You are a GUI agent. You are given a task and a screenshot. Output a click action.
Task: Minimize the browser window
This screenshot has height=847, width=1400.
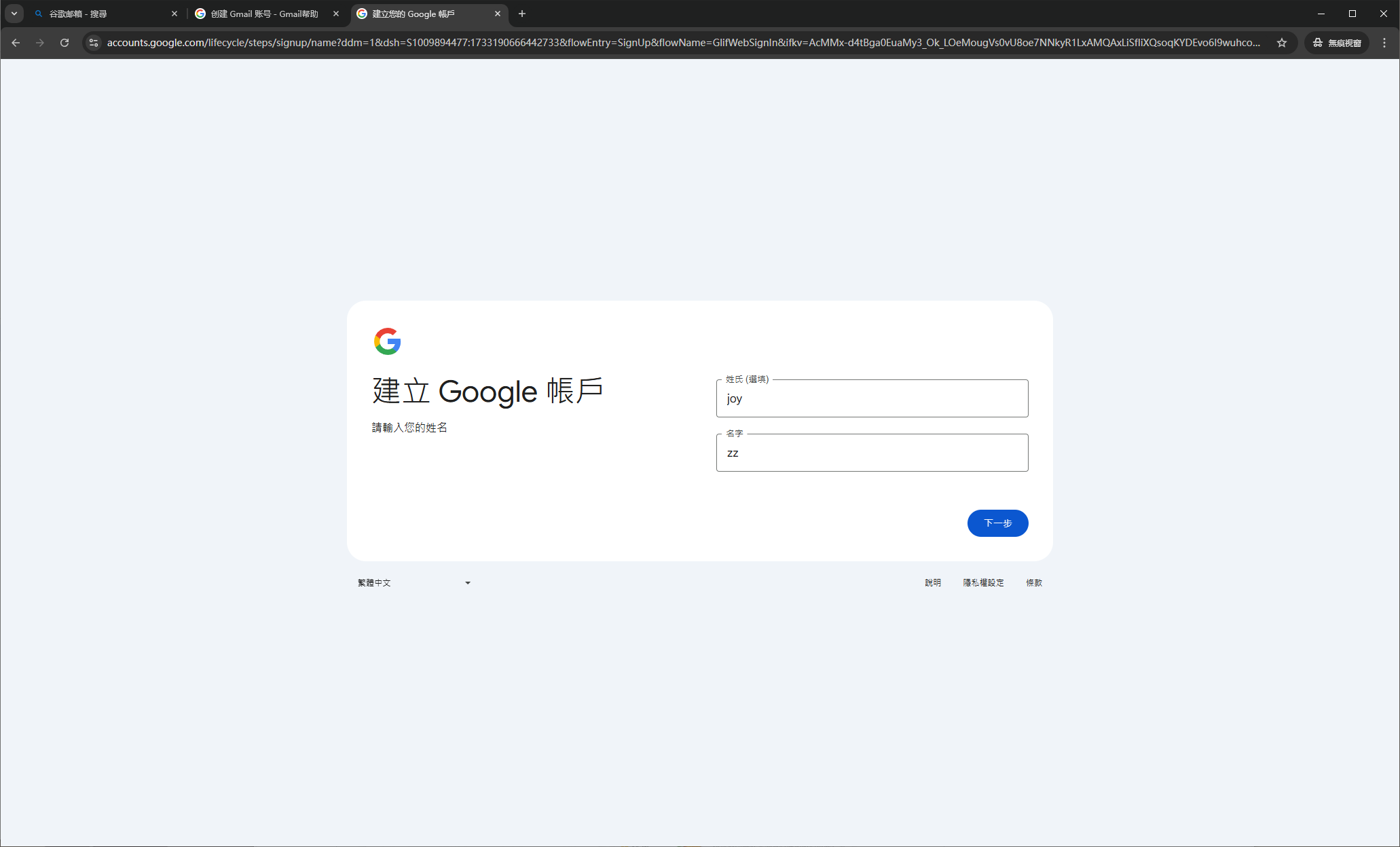coord(1321,14)
